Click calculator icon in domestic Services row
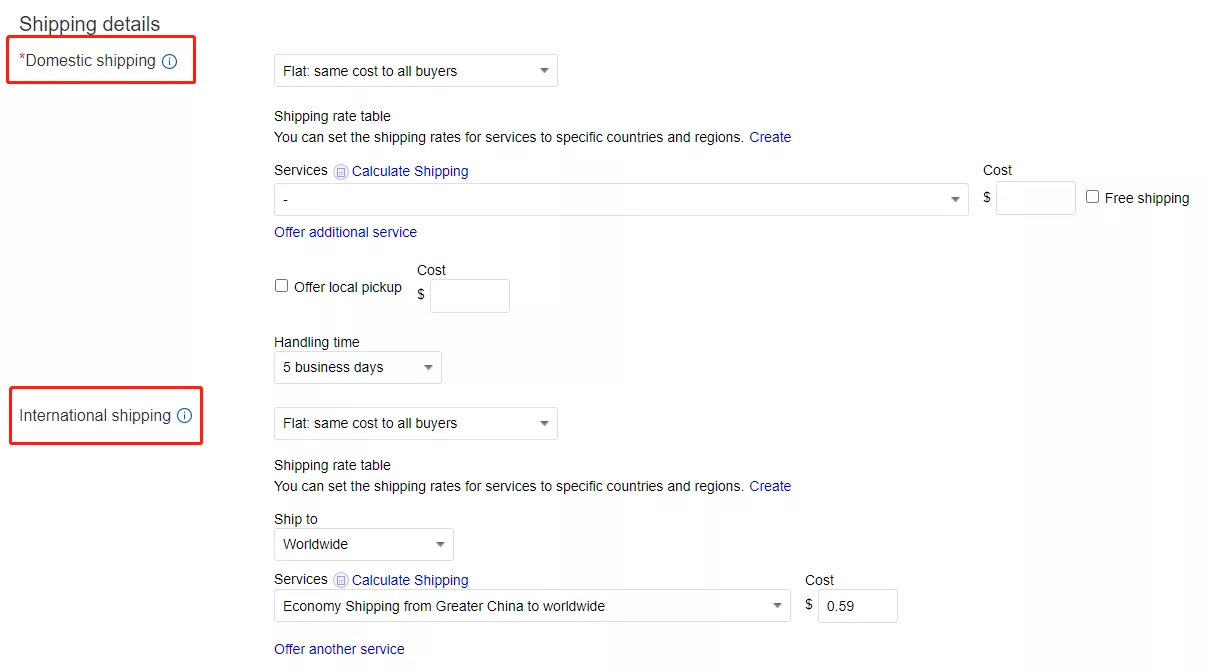 pyautogui.click(x=341, y=172)
